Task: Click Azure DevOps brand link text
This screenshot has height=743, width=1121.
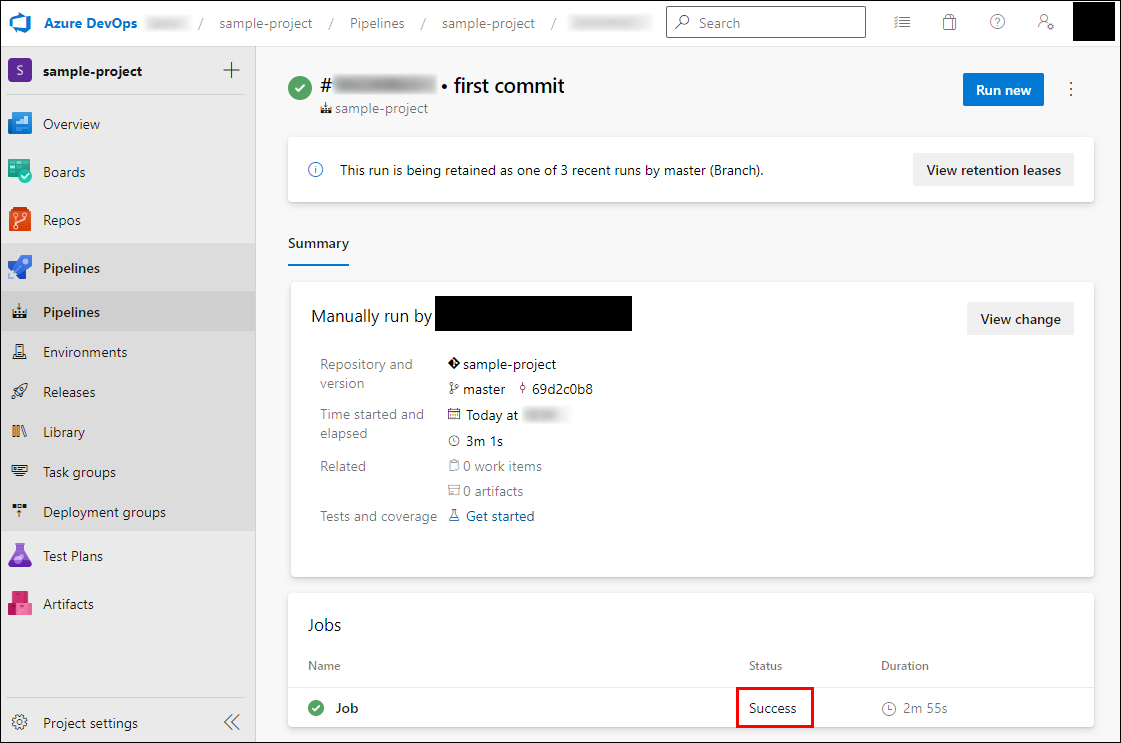Action: (91, 23)
